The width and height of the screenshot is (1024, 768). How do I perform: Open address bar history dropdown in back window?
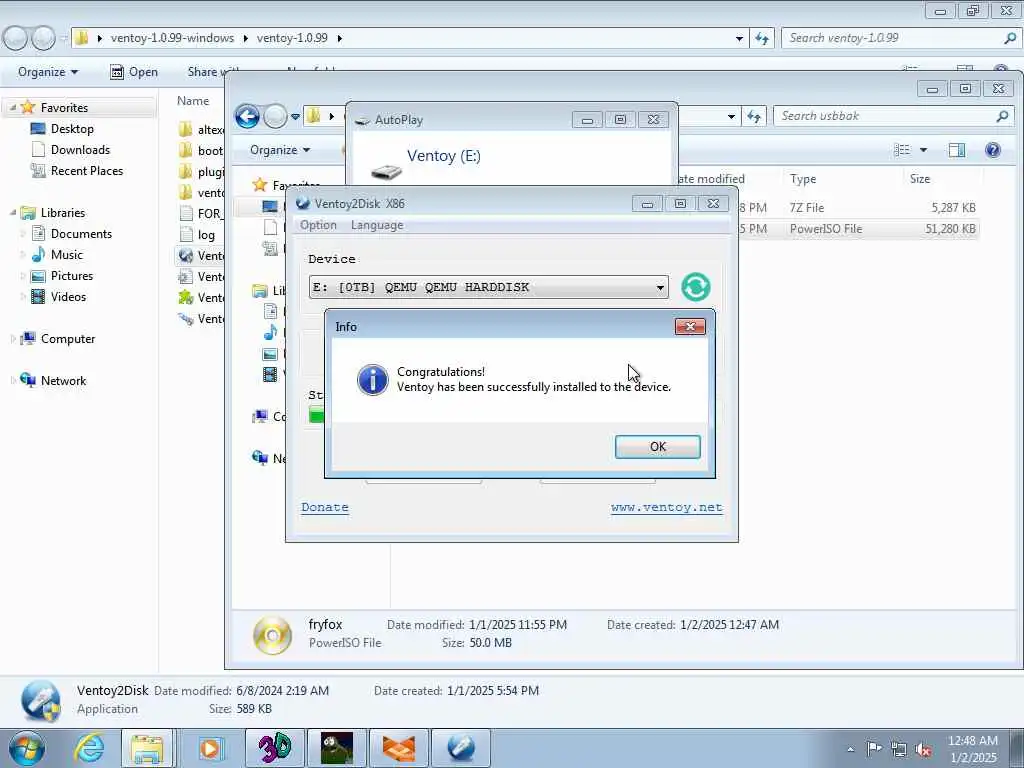pyautogui.click(x=739, y=39)
